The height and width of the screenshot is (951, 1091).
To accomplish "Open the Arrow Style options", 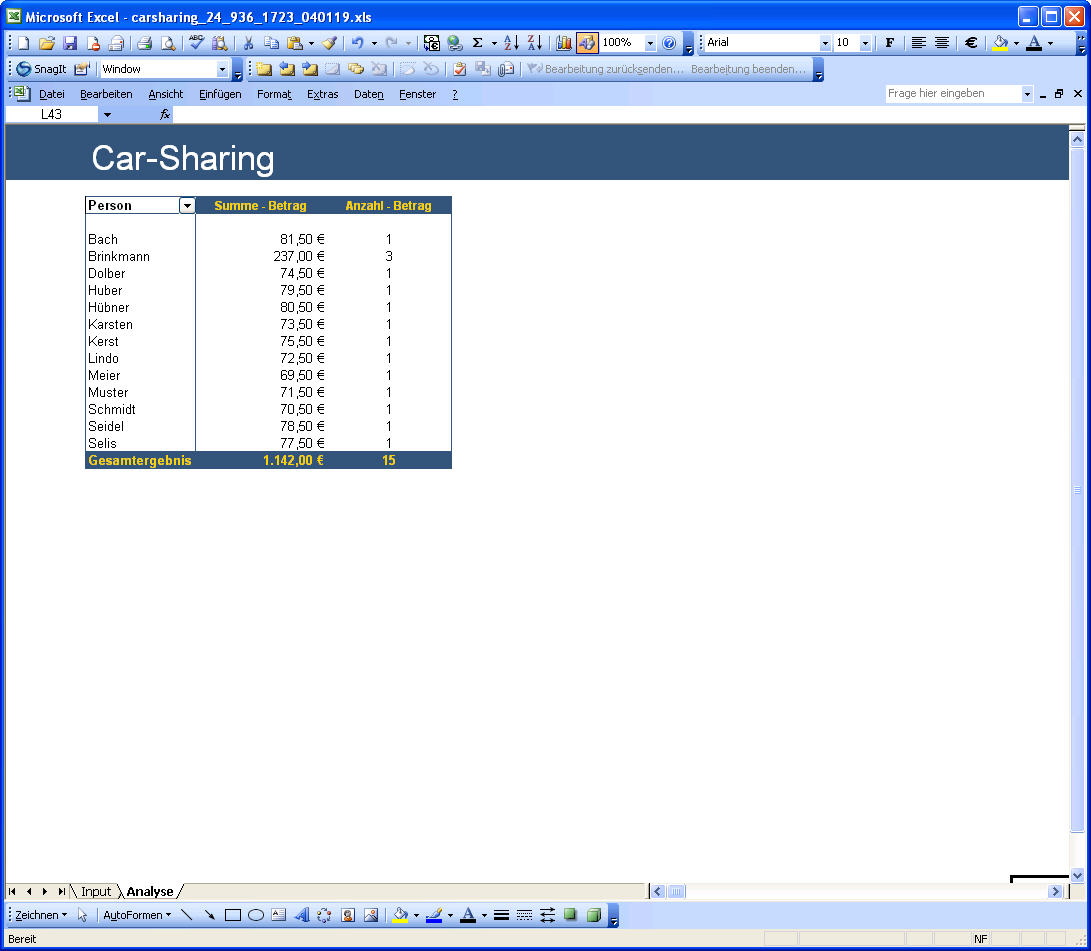I will click(548, 915).
